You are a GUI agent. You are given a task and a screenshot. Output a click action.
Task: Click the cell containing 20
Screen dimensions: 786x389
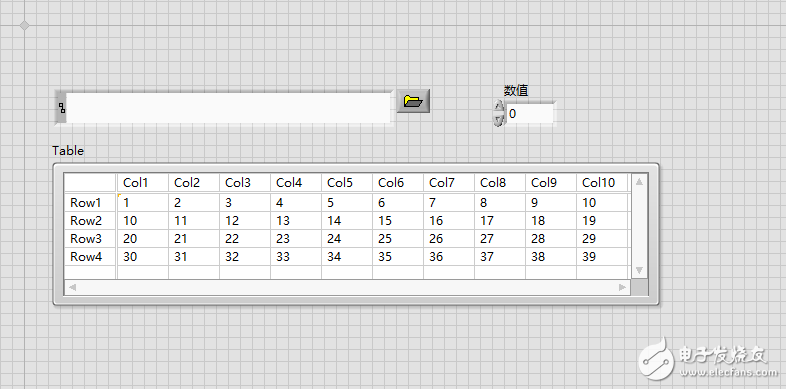[143, 239]
